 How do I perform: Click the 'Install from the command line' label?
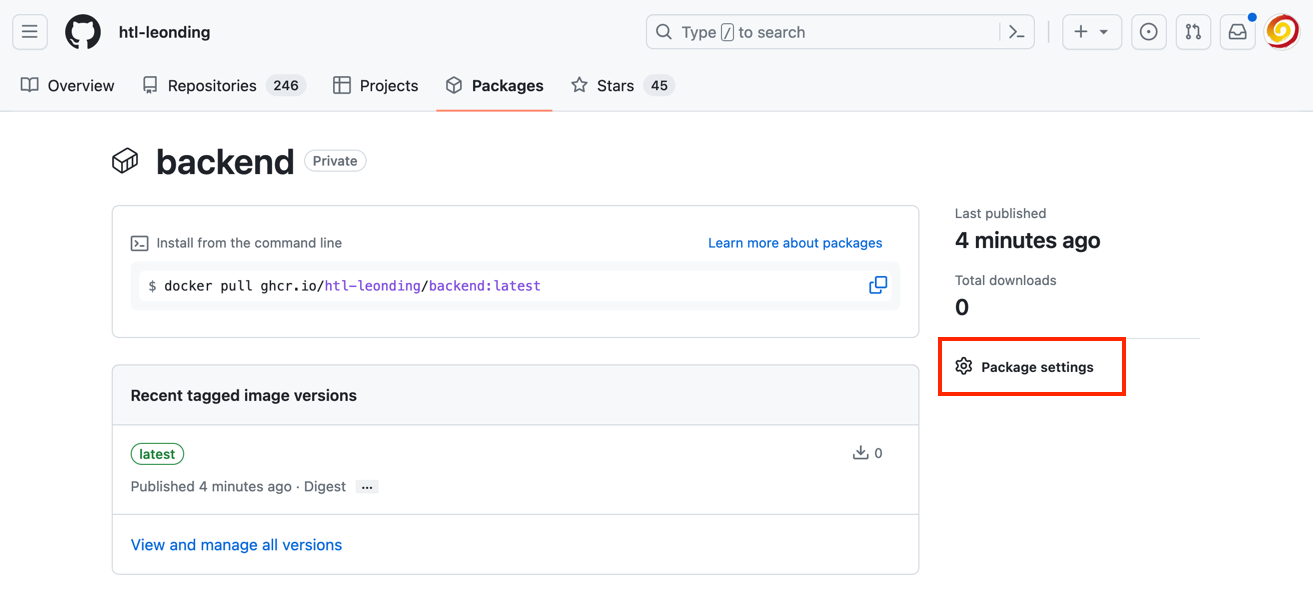coord(249,243)
